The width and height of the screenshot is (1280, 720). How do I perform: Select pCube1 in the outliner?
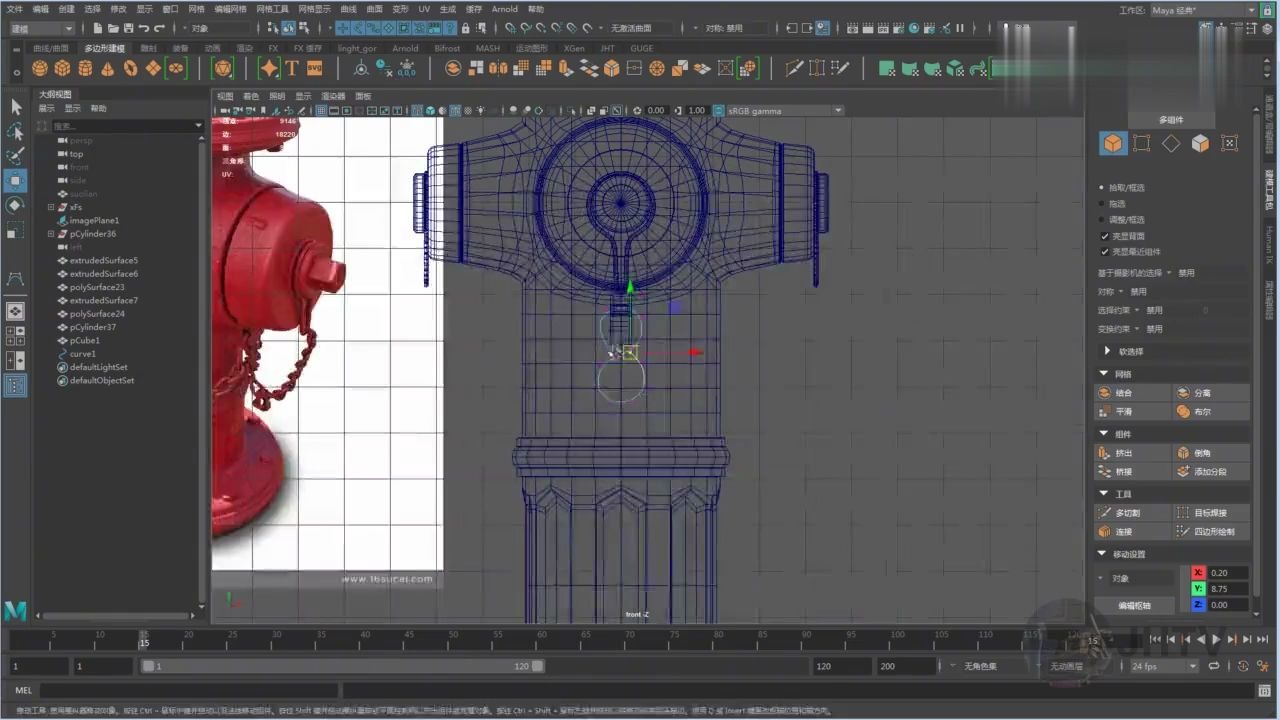[x=85, y=340]
